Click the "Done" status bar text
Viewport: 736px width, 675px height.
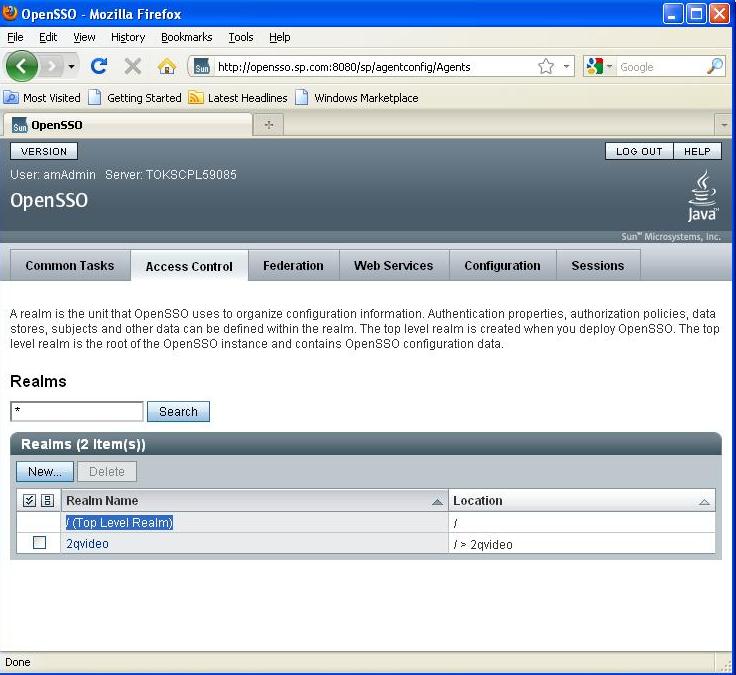(18, 662)
